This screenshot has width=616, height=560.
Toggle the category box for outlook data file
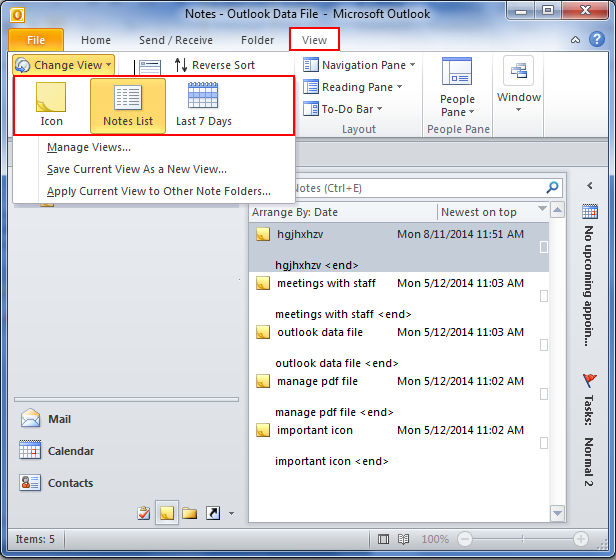click(x=544, y=345)
